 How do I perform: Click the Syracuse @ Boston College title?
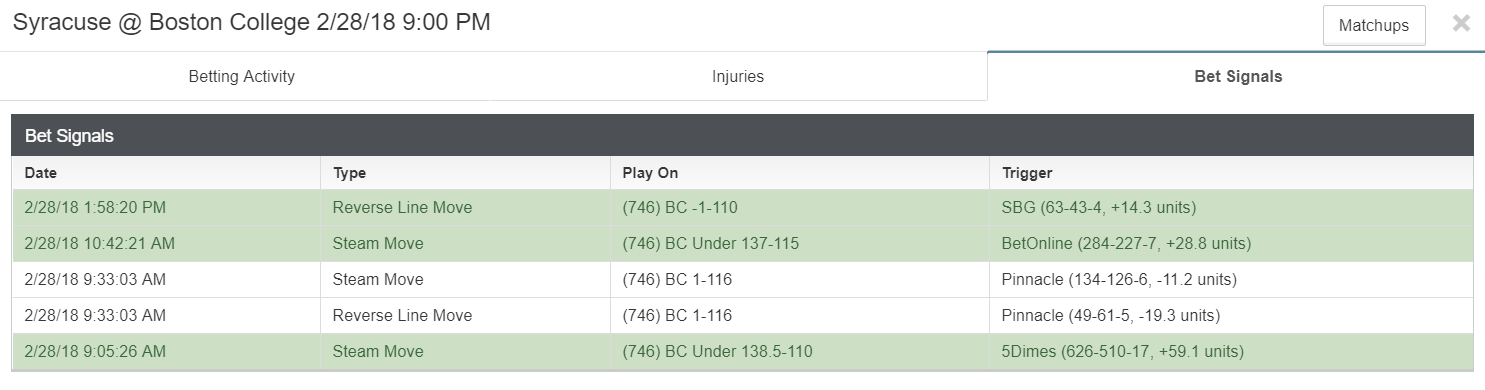point(251,23)
